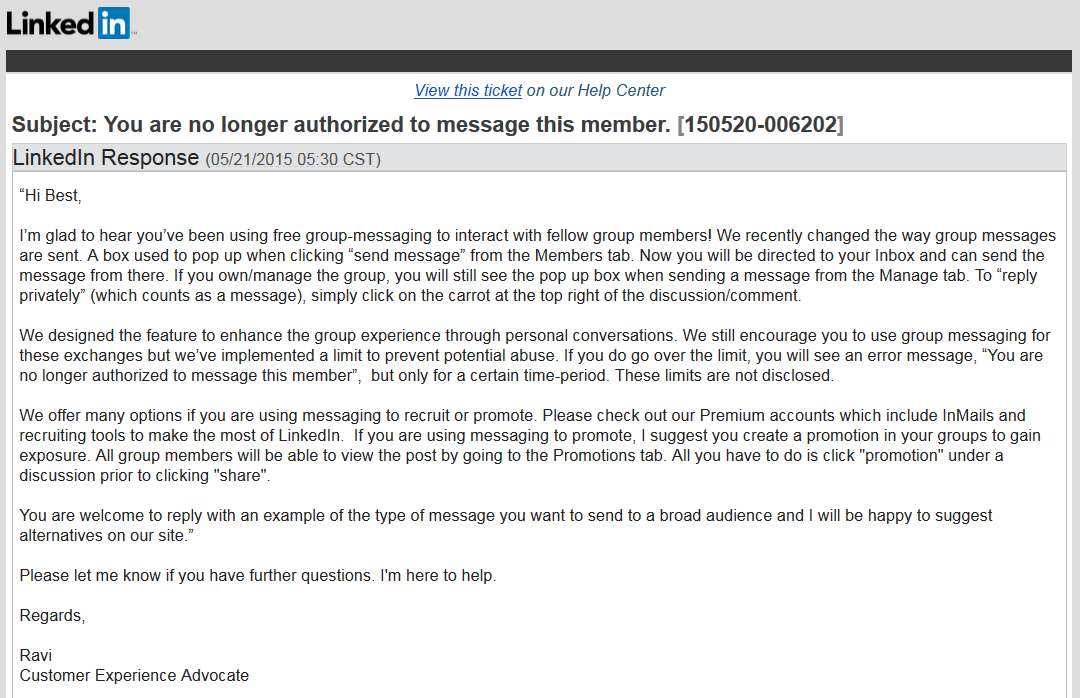Click the "on our Help Center" text

pyautogui.click(x=596, y=90)
